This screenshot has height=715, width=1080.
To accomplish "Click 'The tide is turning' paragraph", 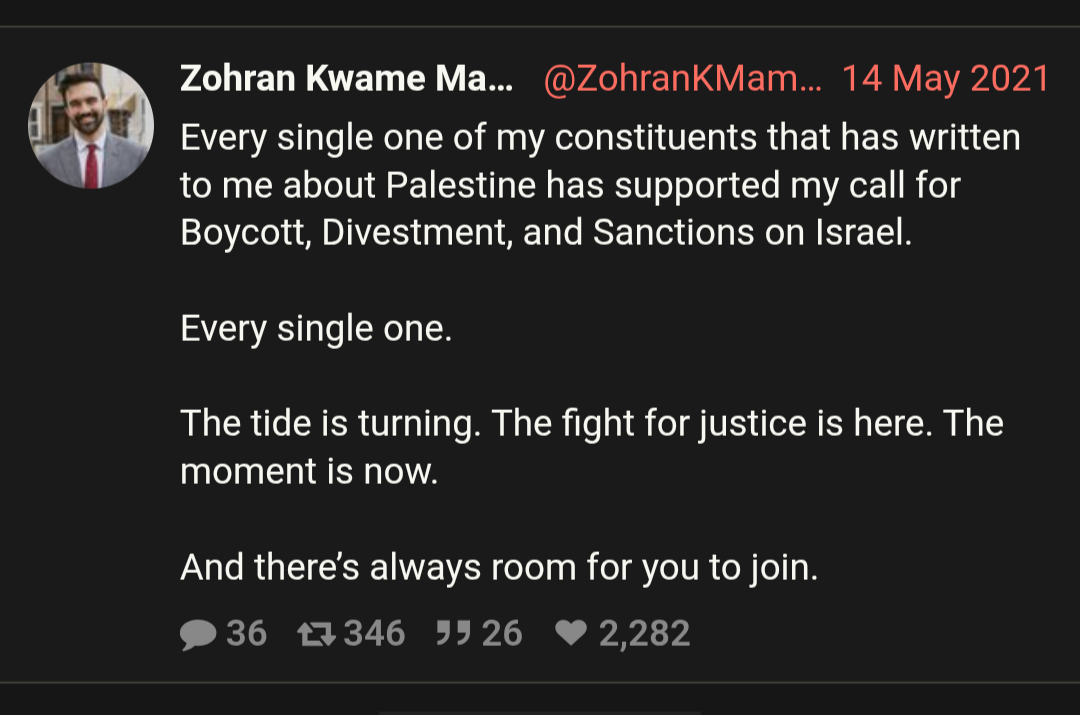I will pos(592,447).
